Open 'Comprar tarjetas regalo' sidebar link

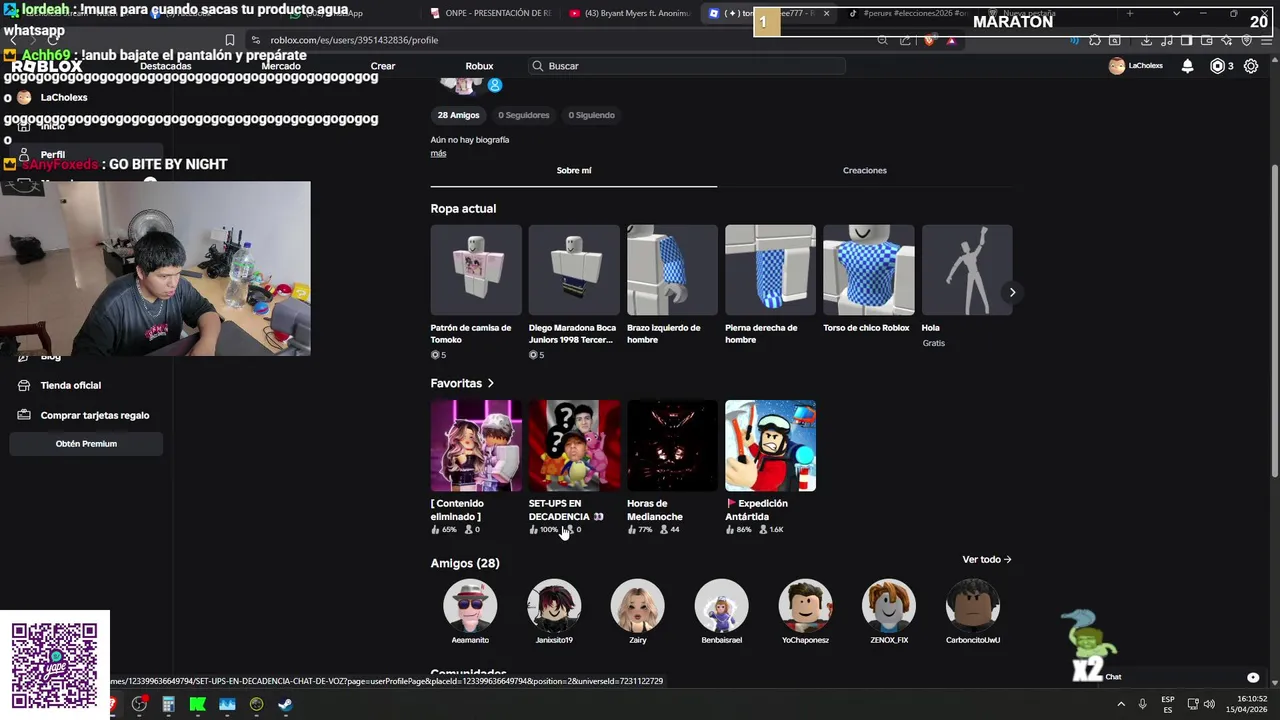pyautogui.click(x=94, y=415)
